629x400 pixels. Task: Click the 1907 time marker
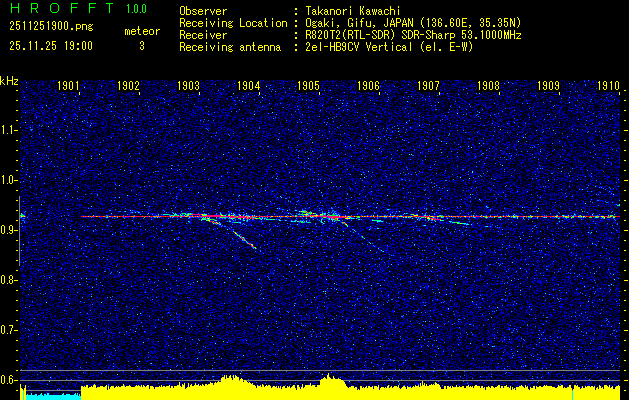(x=428, y=86)
